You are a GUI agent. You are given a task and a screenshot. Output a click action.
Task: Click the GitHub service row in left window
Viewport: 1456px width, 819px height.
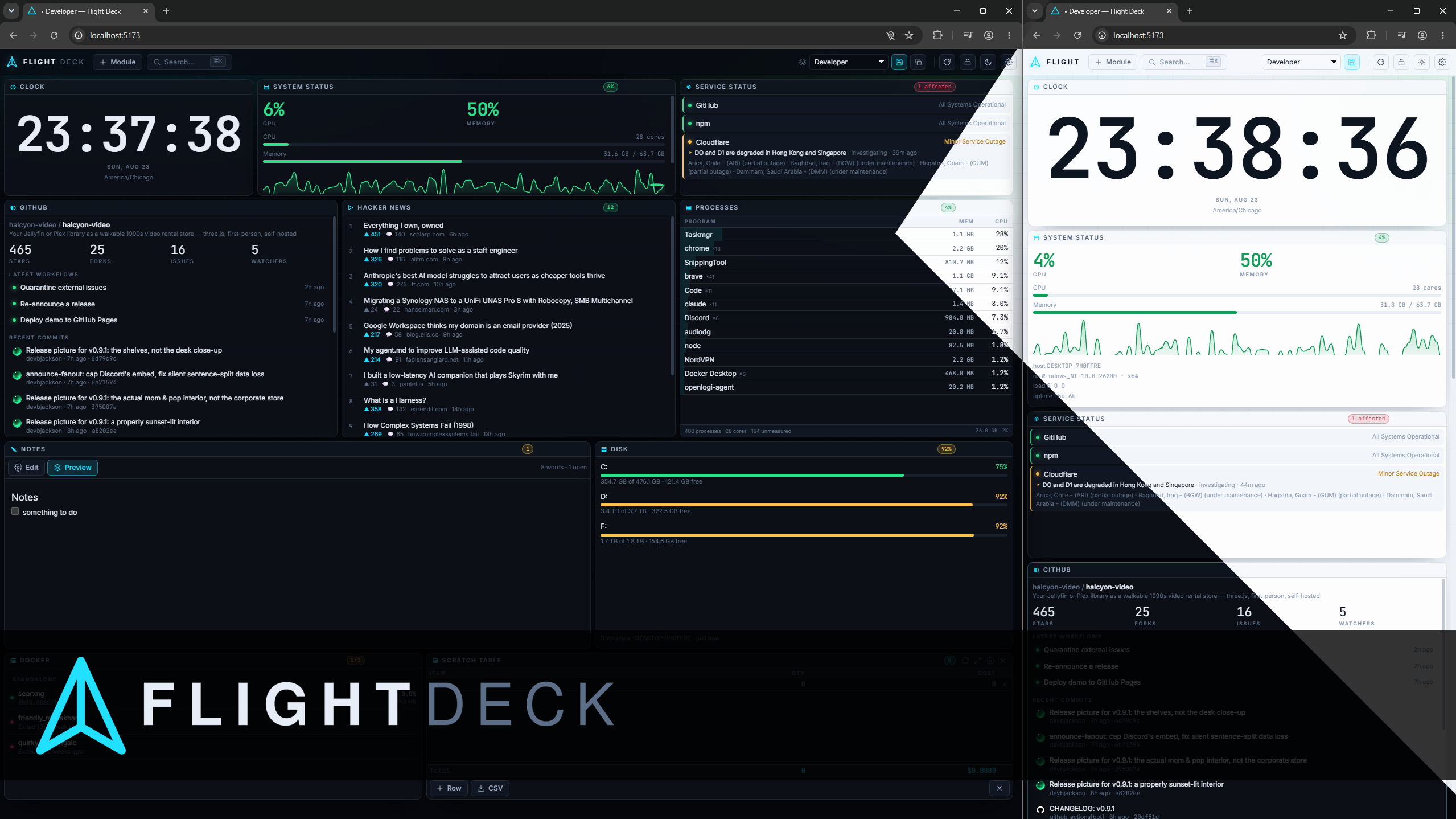[x=846, y=105]
